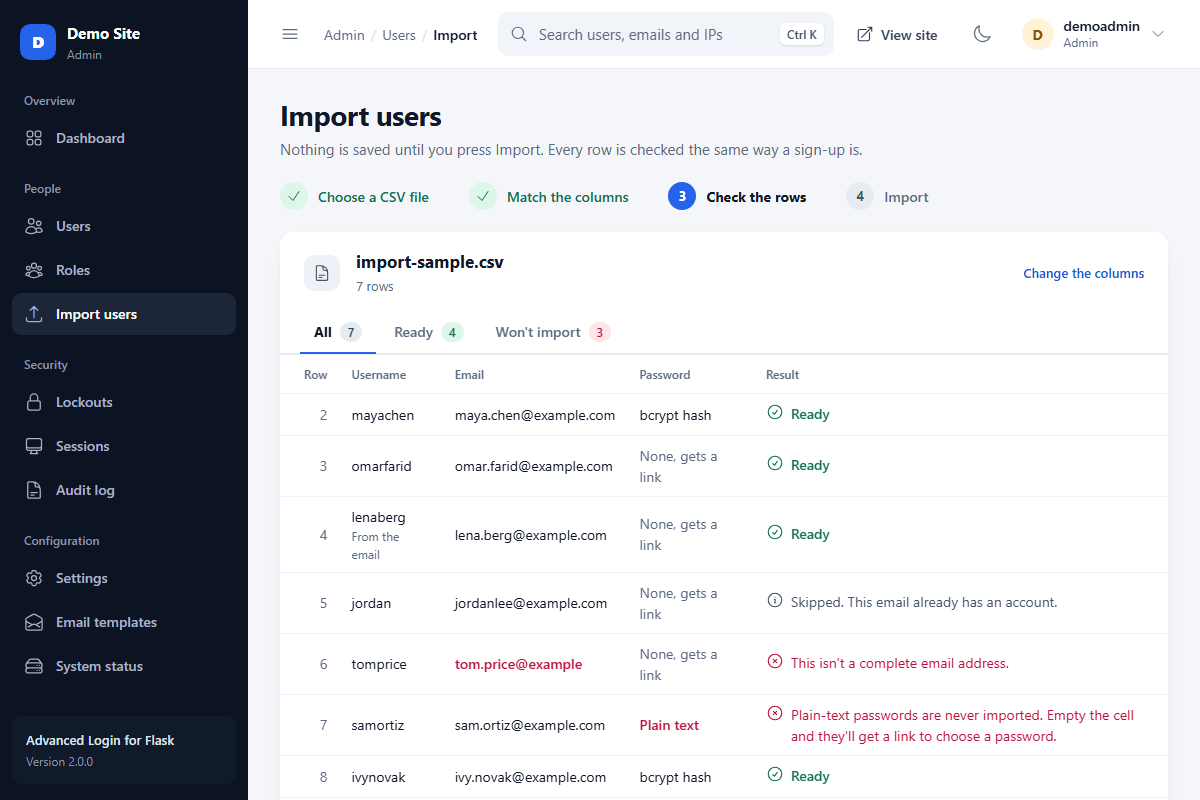Click Ready check icon for omarfarid row
Screen dimensions: 1200x800
[x=774, y=464]
